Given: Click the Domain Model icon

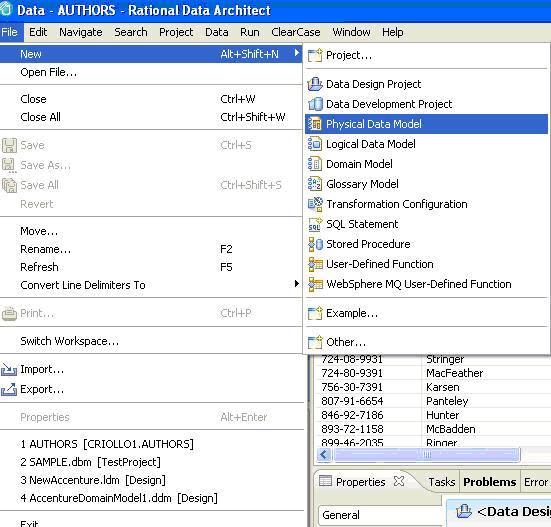Looking at the screenshot, I should (315, 164).
